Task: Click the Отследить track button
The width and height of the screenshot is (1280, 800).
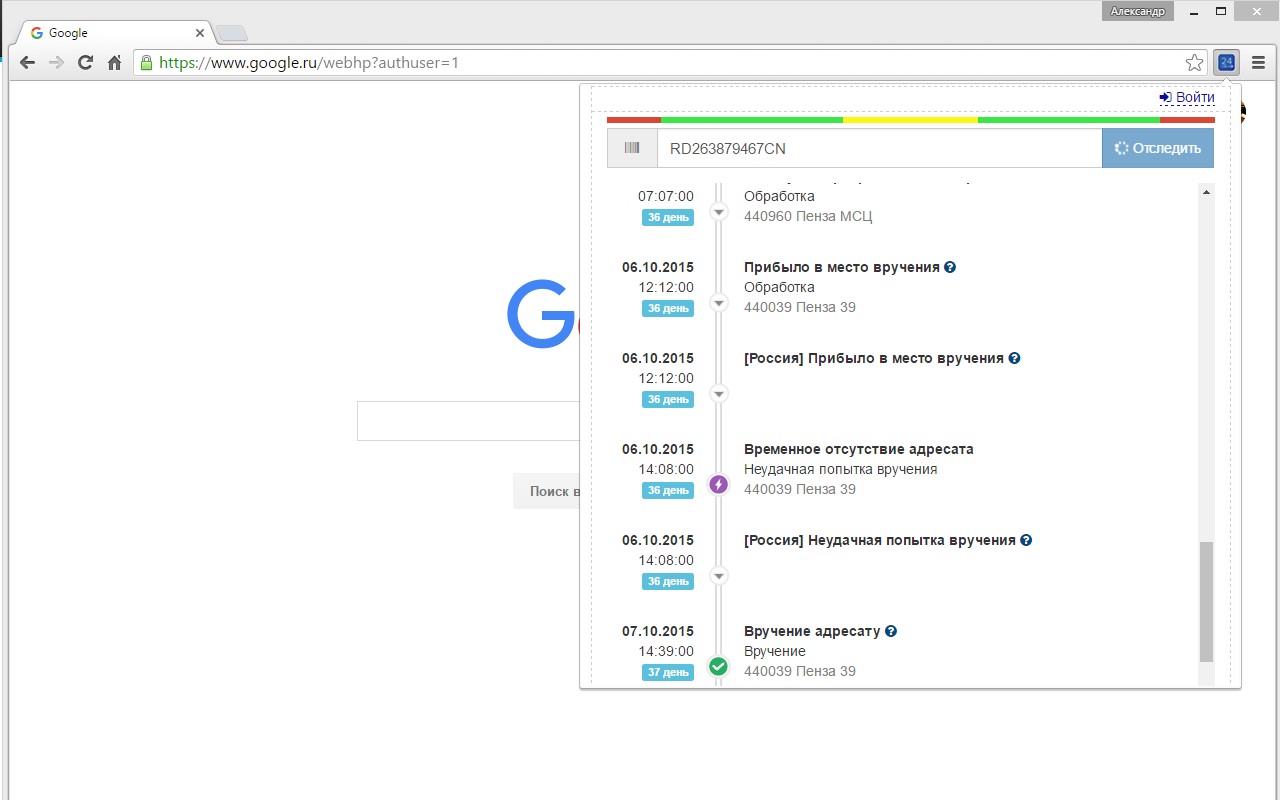Action: [x=1158, y=148]
